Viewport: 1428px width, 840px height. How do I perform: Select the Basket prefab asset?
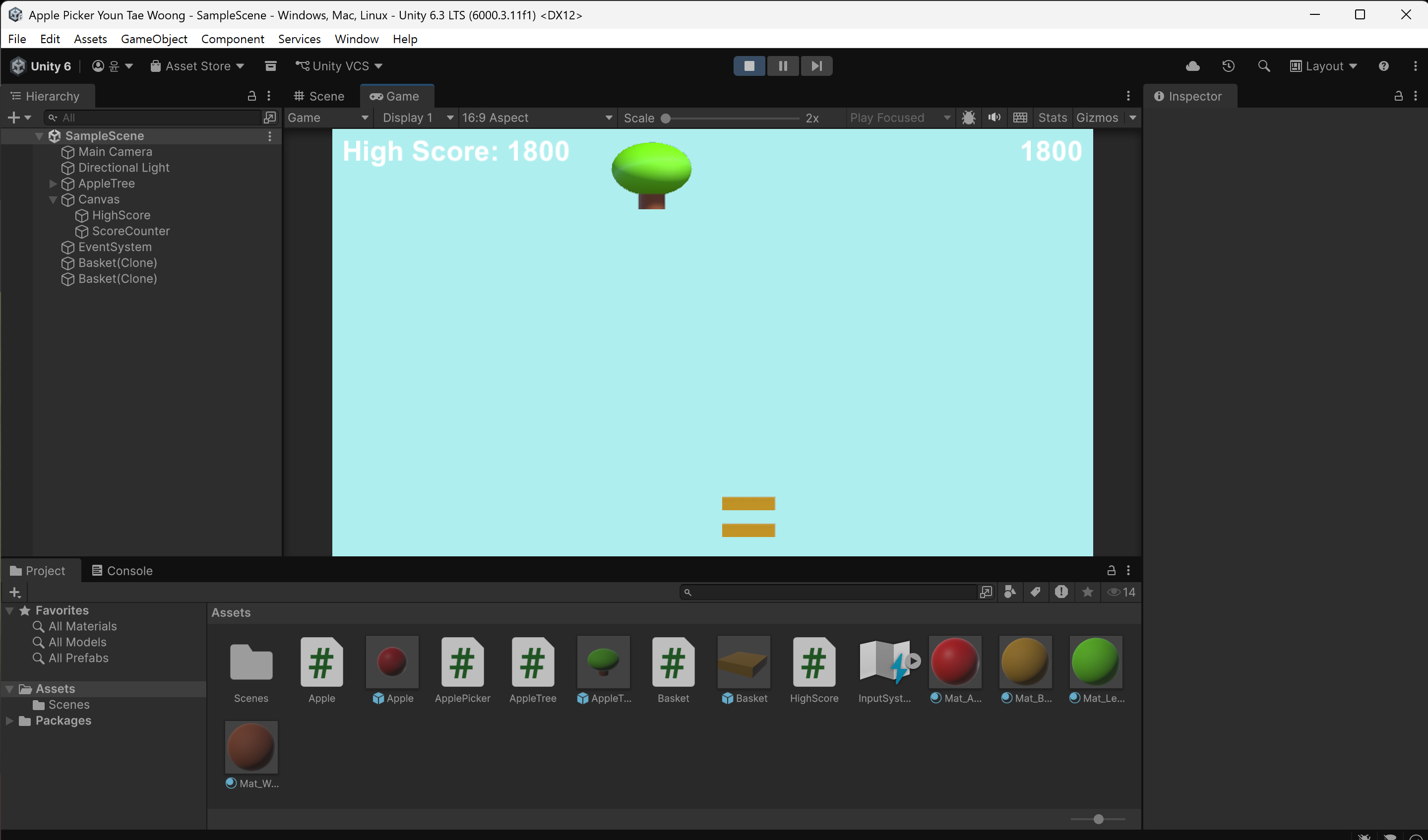[744, 670]
